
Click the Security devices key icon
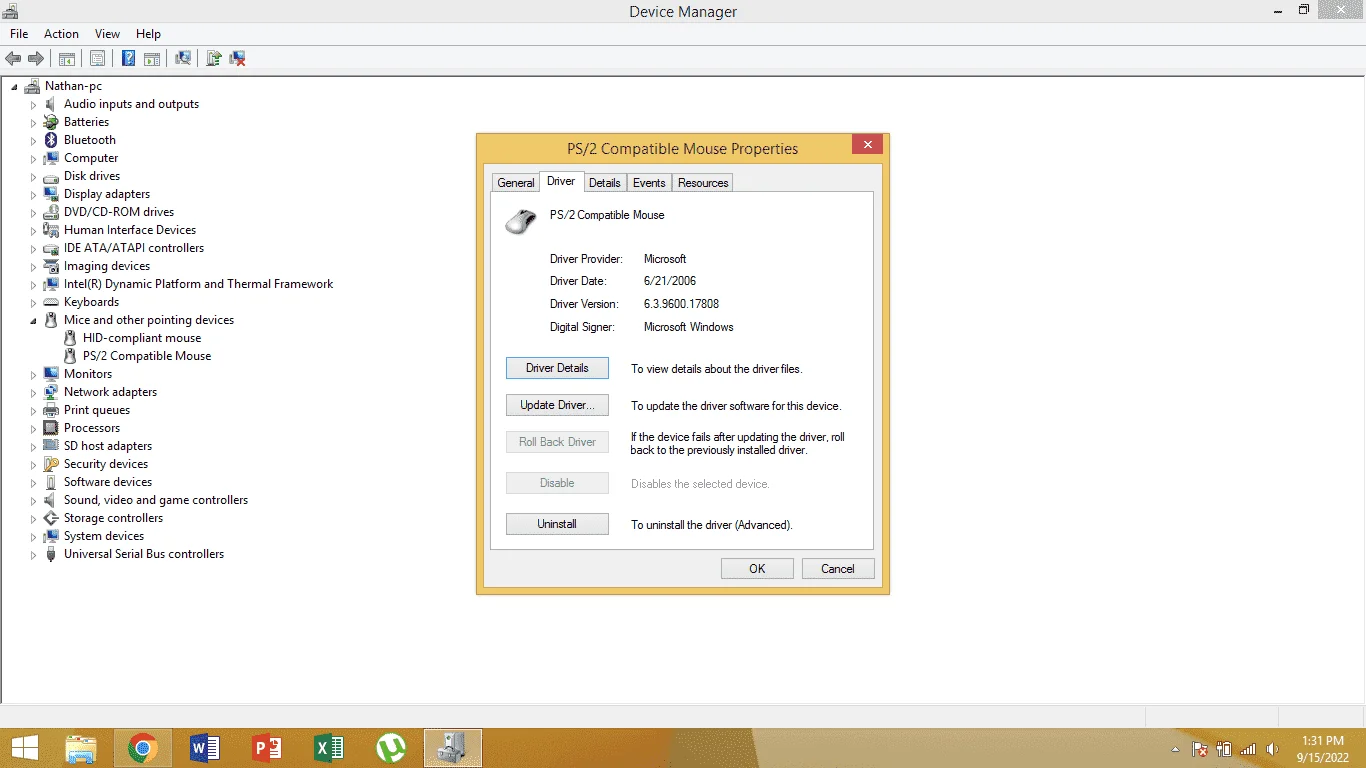51,464
